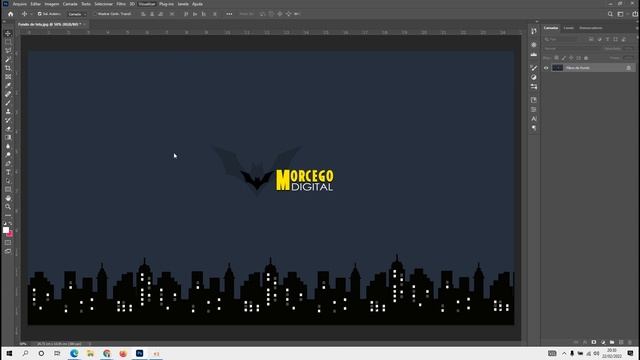This screenshot has width=640, height=360.
Task: Select the Crop tool
Action: (x=8, y=68)
